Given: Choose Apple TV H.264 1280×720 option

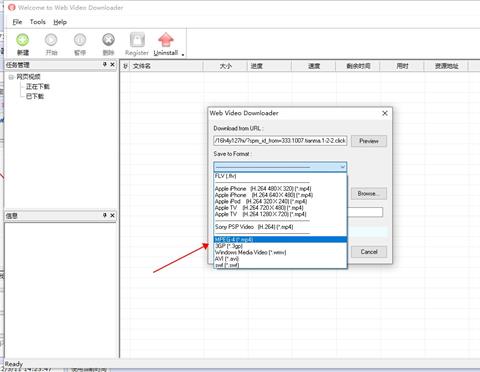Looking at the screenshot, I should [280, 214].
